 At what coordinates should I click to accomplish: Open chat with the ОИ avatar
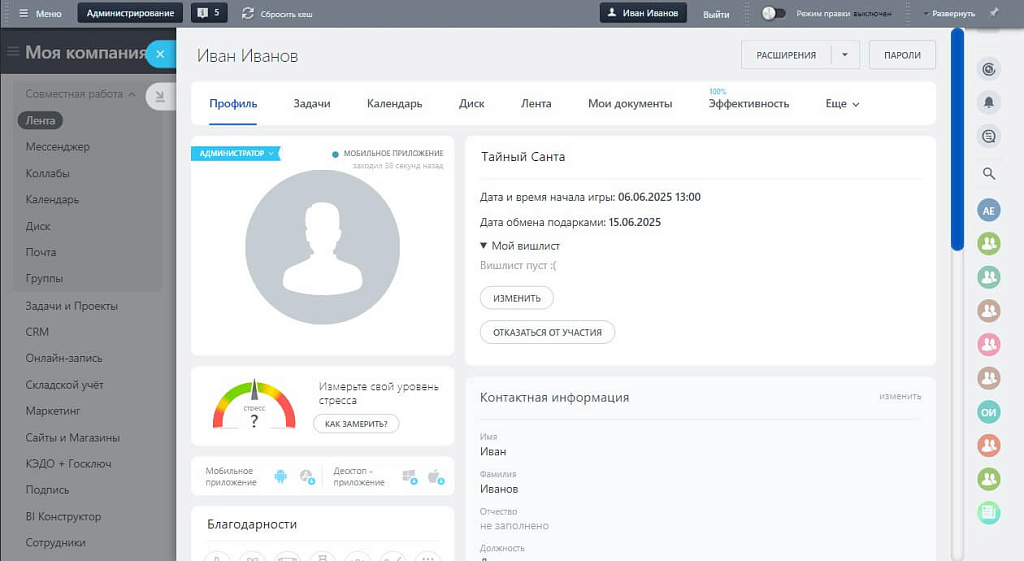[x=988, y=413]
